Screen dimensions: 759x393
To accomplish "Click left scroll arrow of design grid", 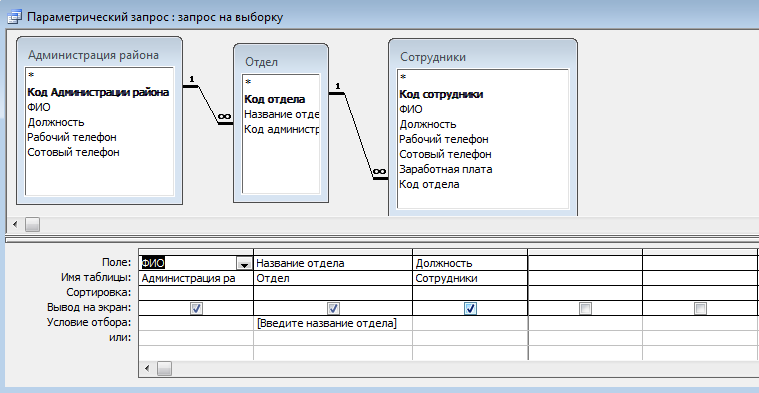I will (147, 369).
